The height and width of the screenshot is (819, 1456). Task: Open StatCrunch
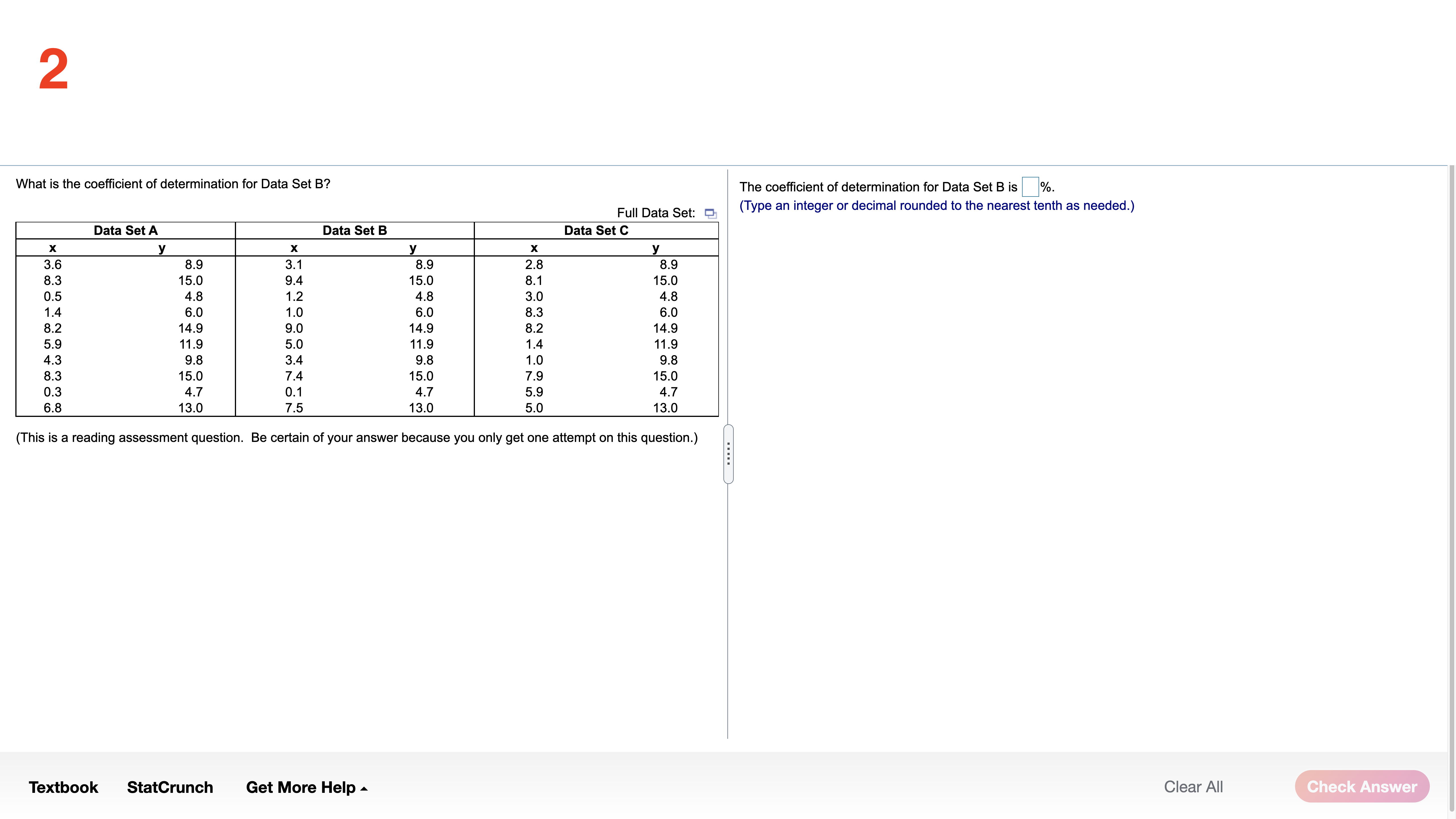coord(169,787)
